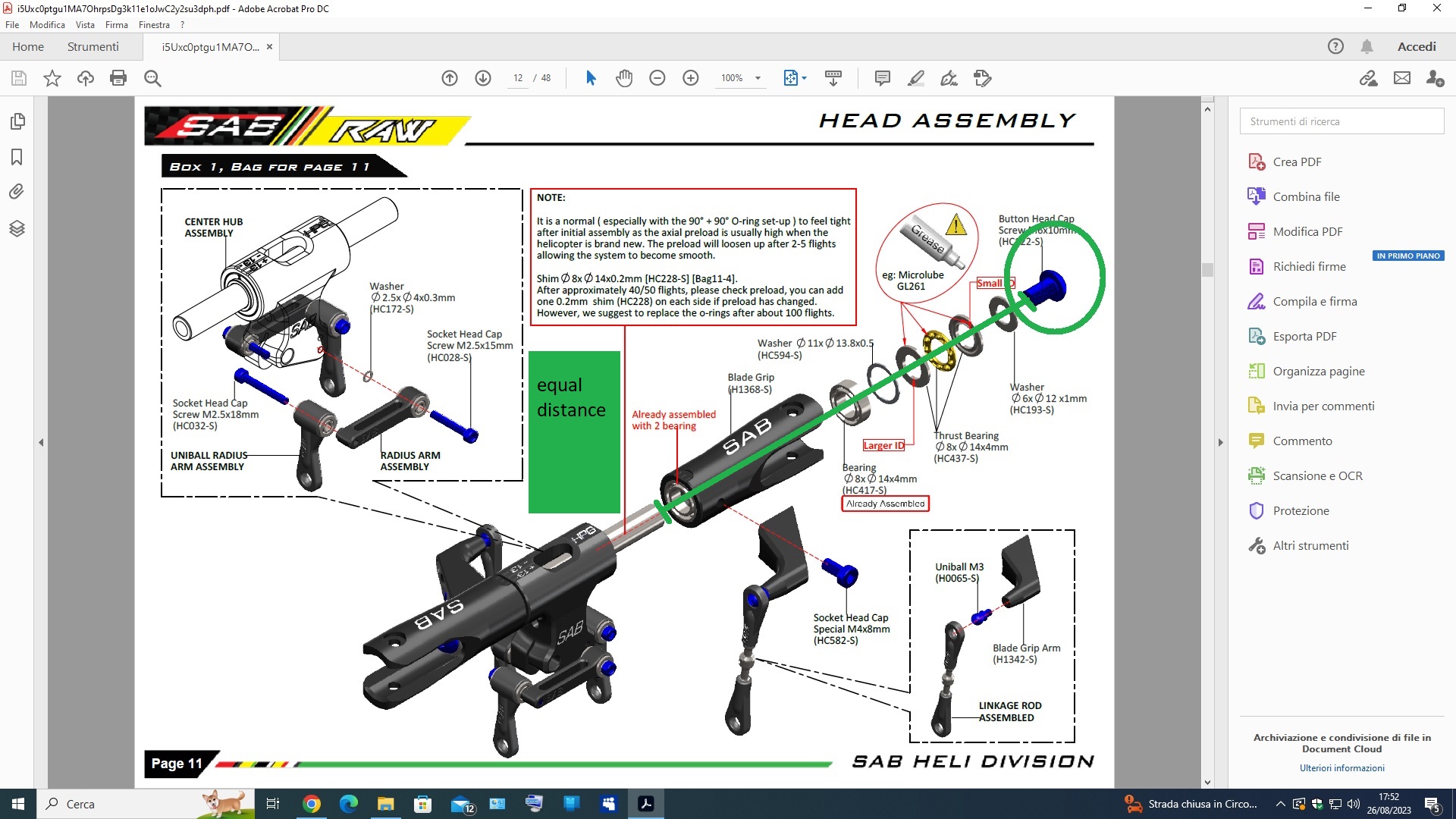1456x819 pixels.
Task: Show the Layers panel
Action: pyautogui.click(x=17, y=228)
